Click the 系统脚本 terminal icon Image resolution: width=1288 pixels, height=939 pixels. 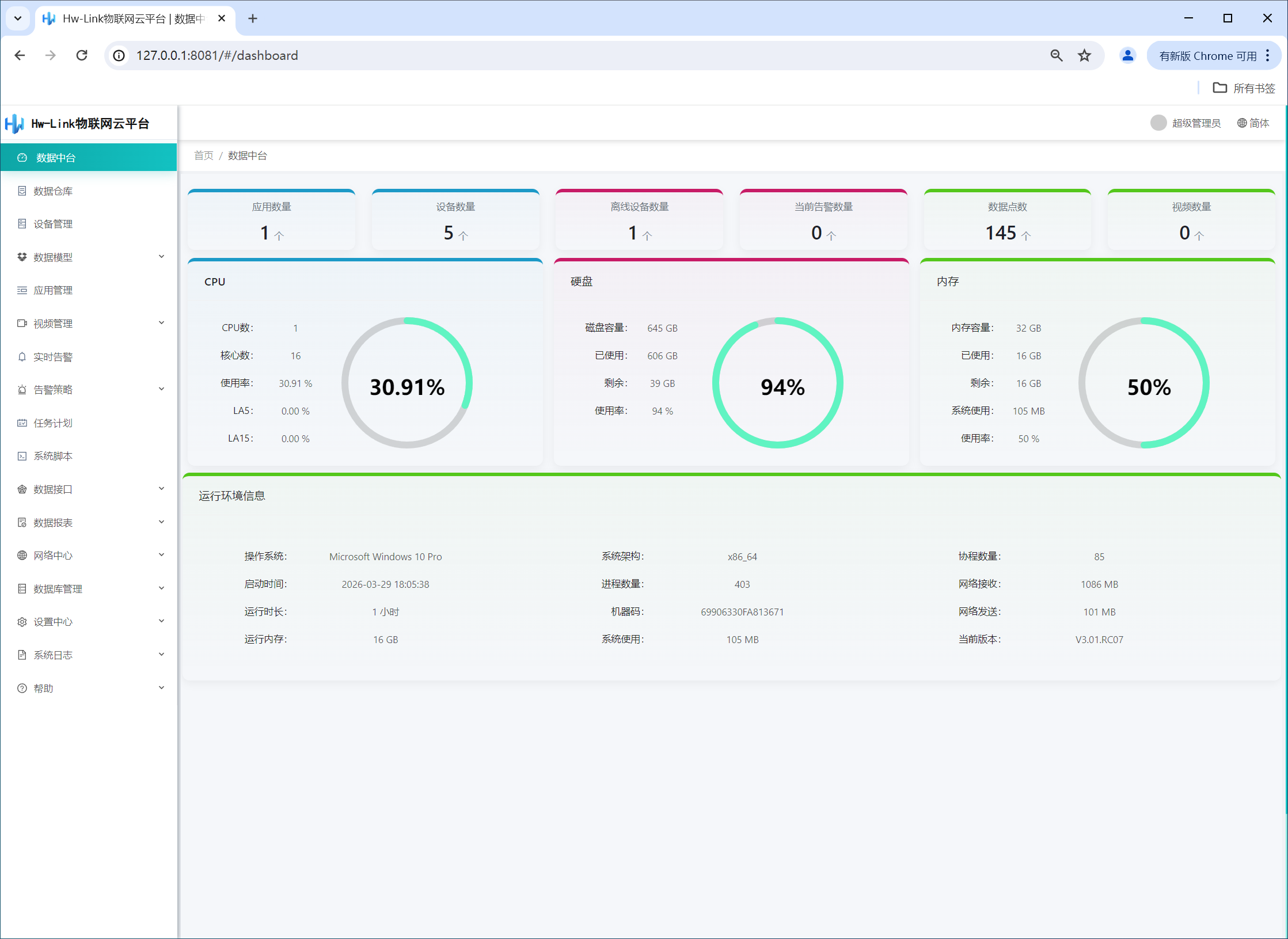point(22,456)
